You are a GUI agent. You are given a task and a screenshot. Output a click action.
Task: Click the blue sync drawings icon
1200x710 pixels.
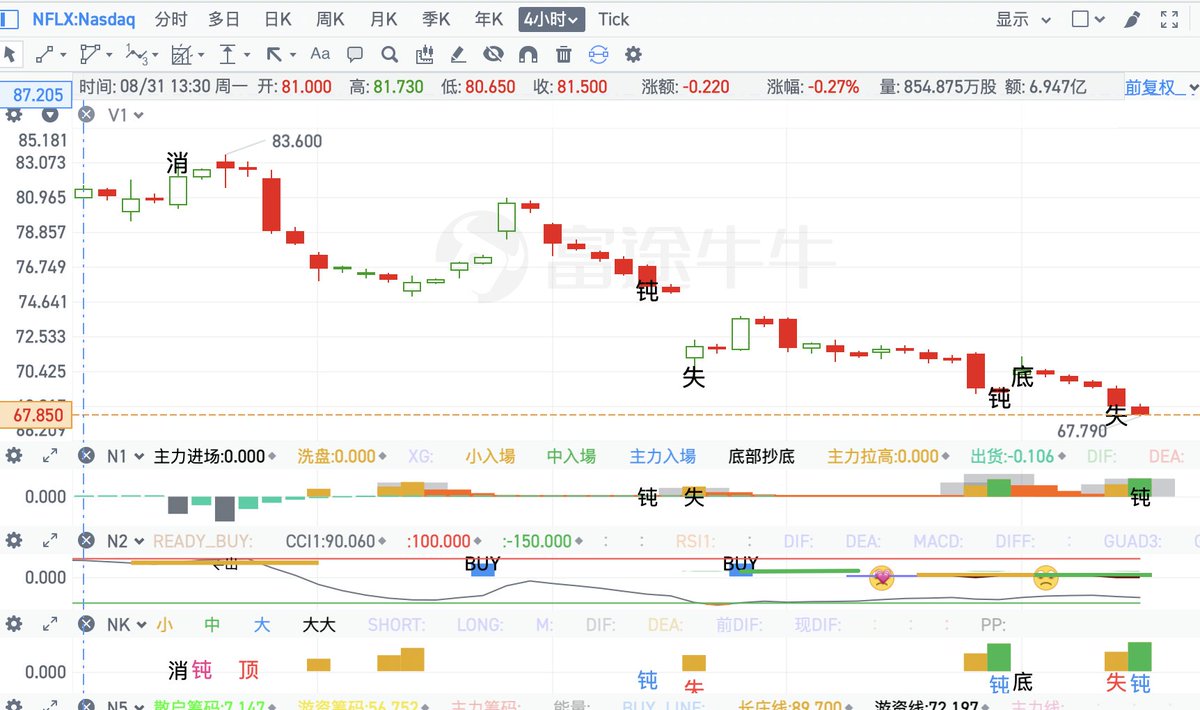[x=598, y=54]
